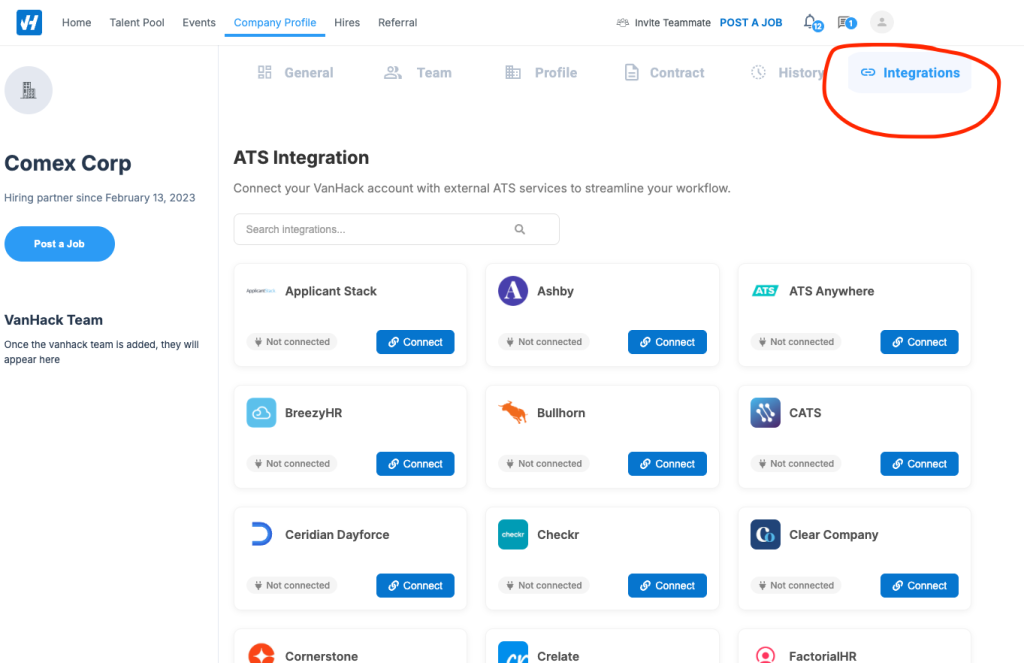Viewport: 1024px width, 663px height.
Task: Open the Ashby integration icon
Action: click(x=513, y=290)
